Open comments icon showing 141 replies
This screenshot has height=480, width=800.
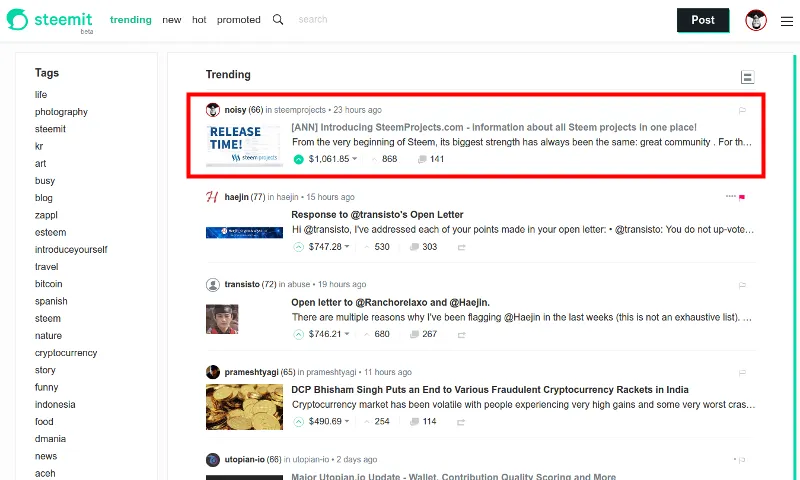422,159
